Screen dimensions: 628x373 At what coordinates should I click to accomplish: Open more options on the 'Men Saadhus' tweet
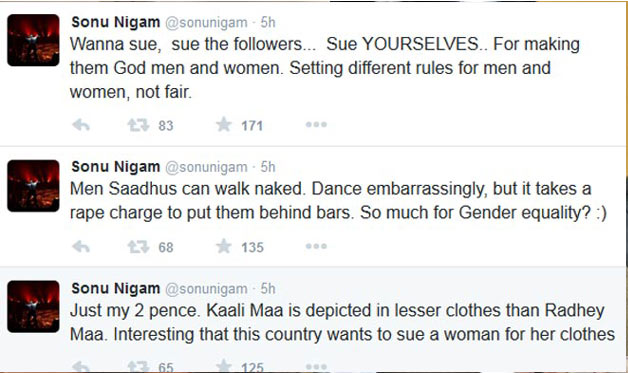click(x=316, y=246)
